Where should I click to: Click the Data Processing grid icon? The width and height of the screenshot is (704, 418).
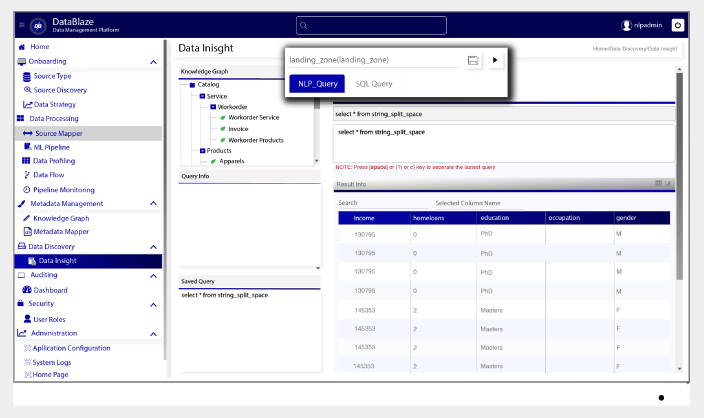[x=21, y=119]
